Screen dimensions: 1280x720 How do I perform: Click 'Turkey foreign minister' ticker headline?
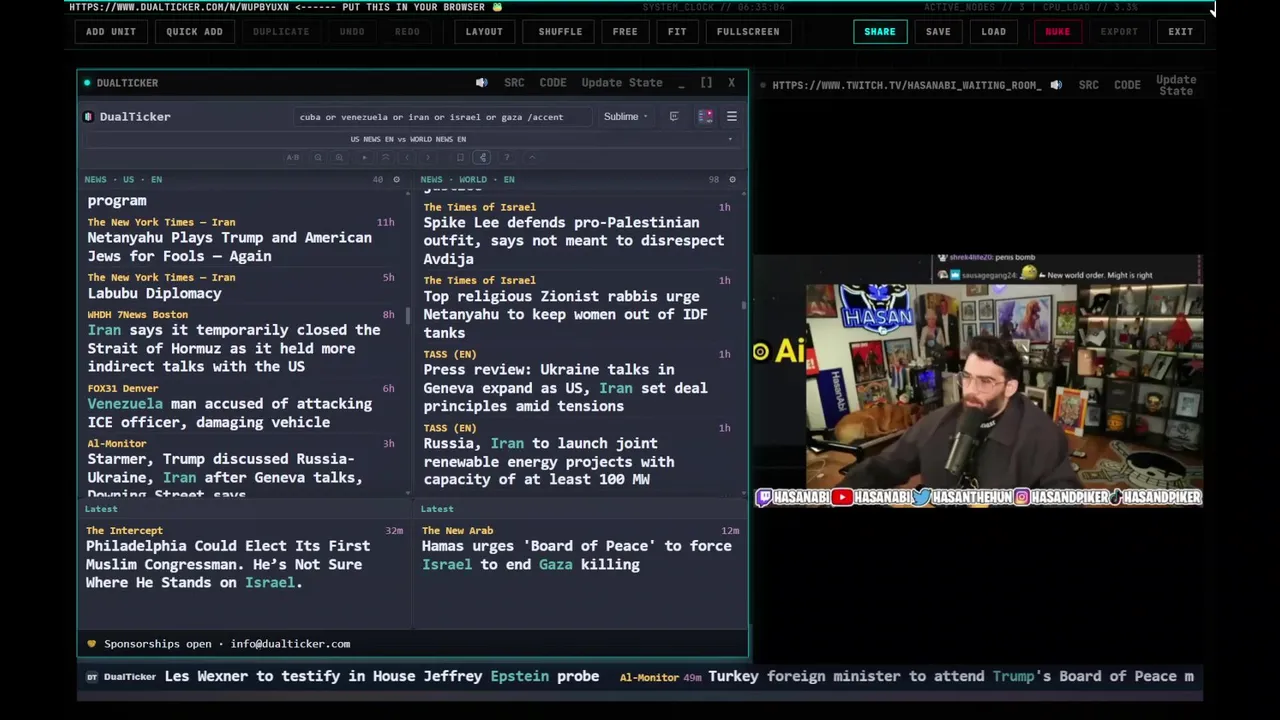click(x=951, y=677)
